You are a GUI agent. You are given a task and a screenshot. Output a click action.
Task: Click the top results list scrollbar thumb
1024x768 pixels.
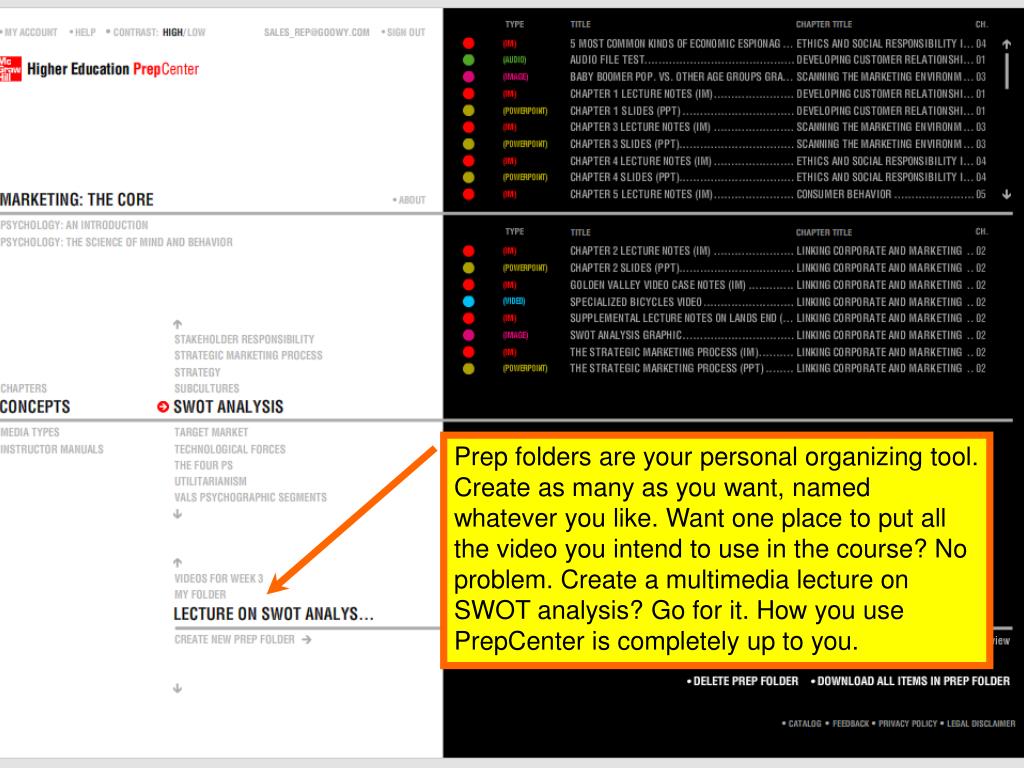(1006, 71)
